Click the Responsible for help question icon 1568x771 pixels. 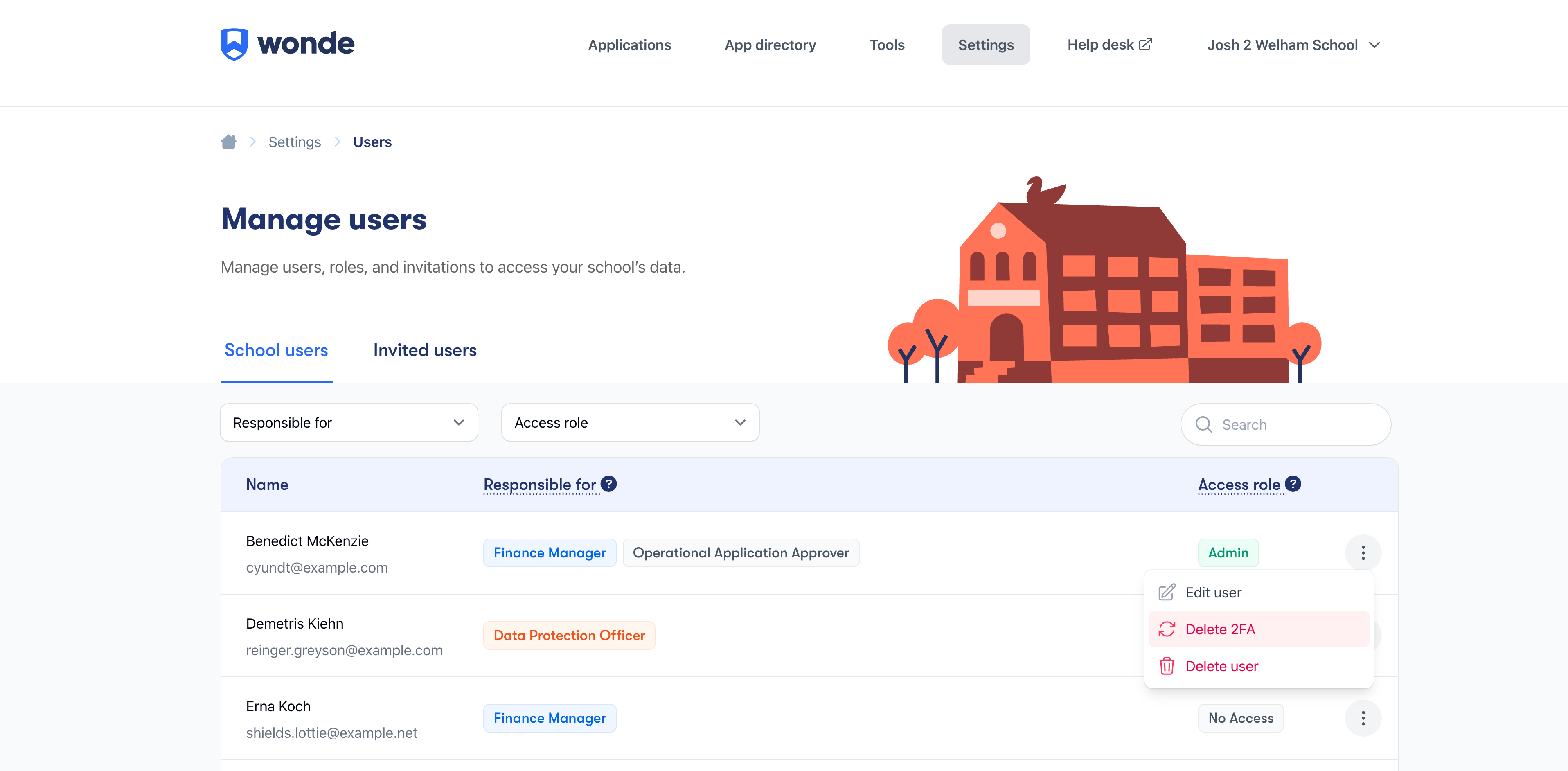pyautogui.click(x=608, y=484)
